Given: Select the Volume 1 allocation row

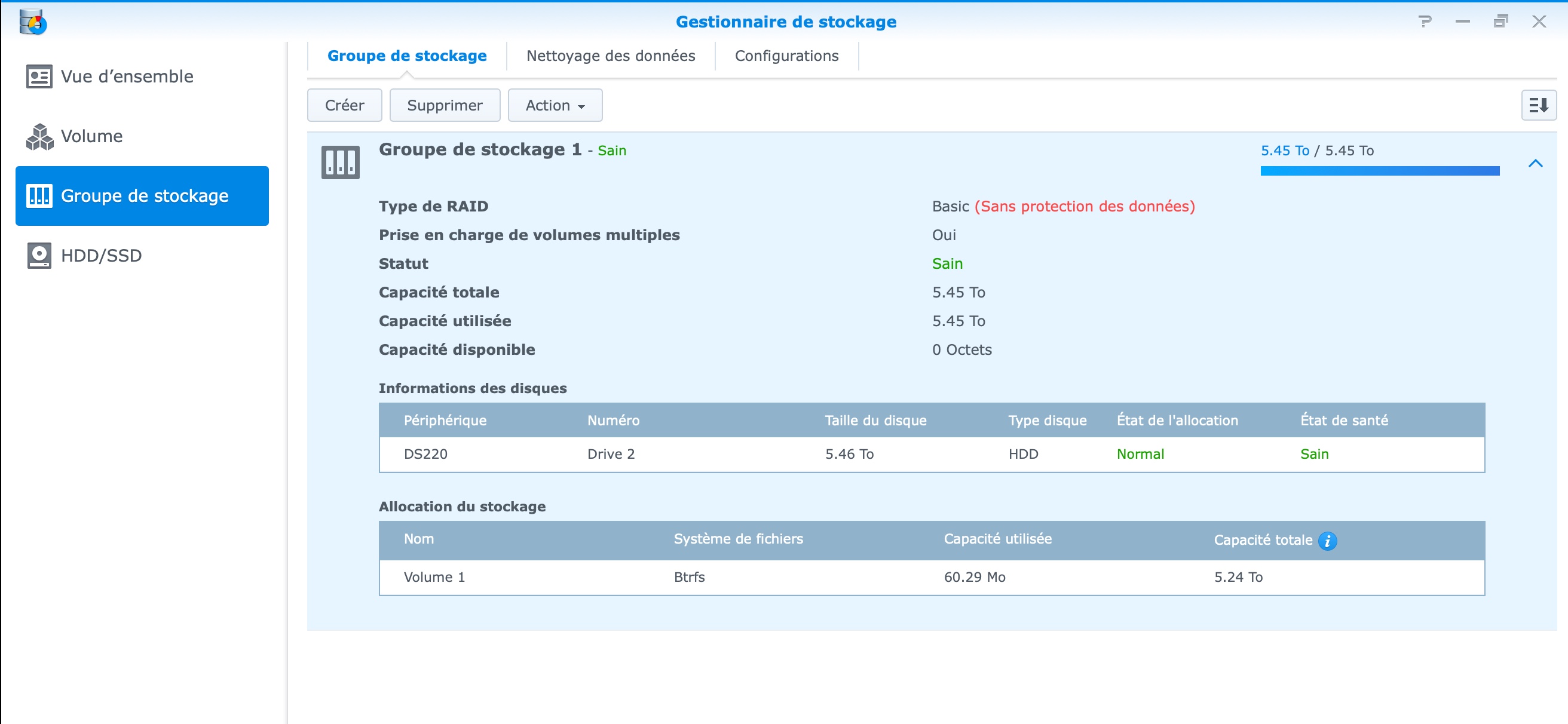Looking at the screenshot, I should [932, 577].
